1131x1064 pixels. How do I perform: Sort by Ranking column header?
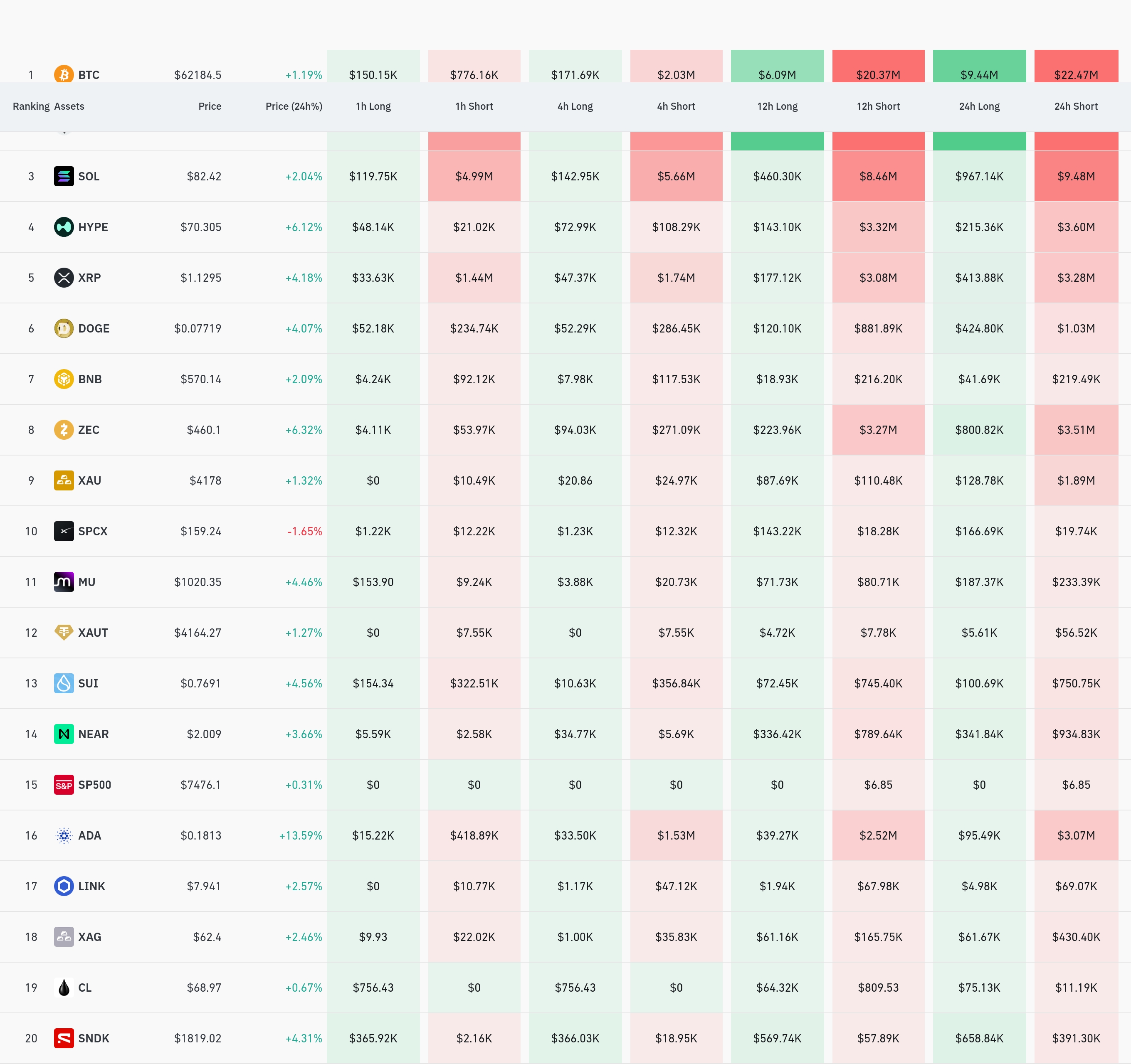tap(31, 106)
